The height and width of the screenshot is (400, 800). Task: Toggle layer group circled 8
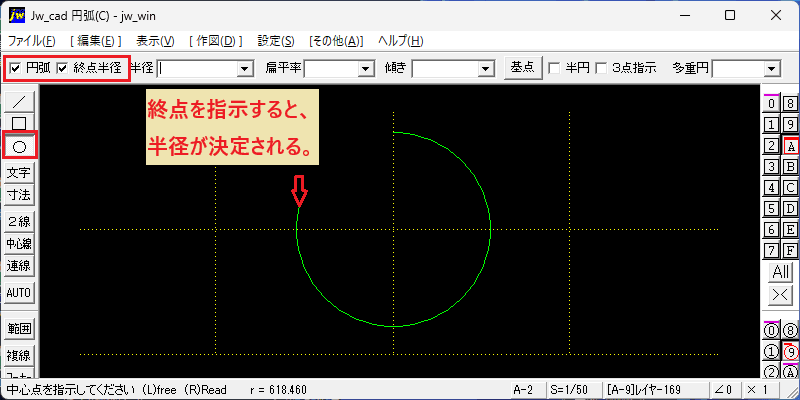coord(790,331)
